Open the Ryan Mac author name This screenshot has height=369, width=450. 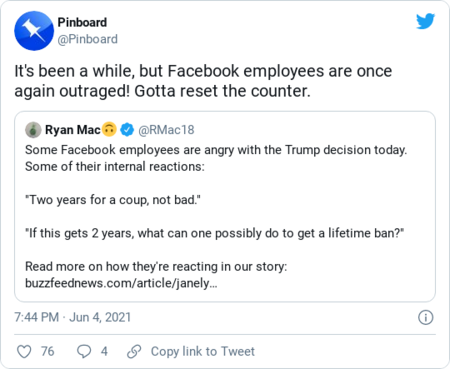point(73,130)
